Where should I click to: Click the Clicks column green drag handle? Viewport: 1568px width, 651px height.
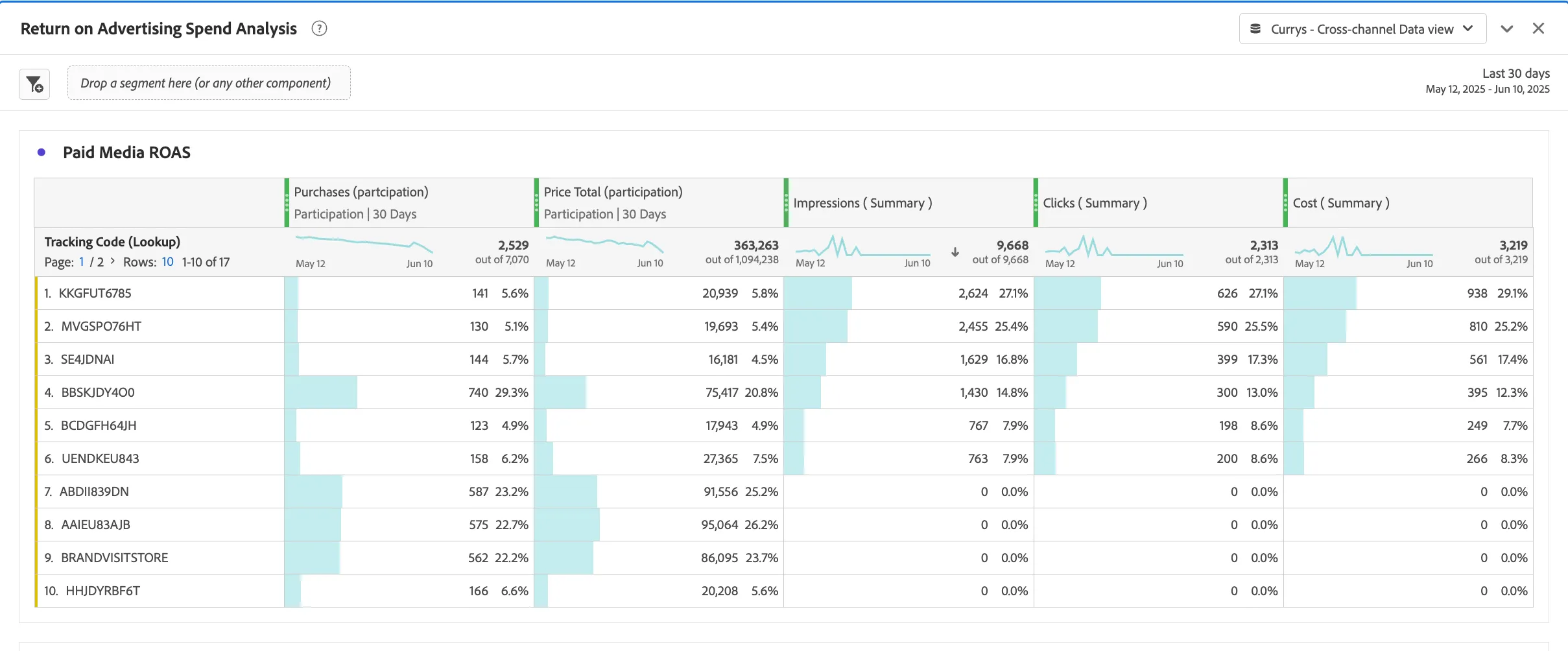(1036, 202)
